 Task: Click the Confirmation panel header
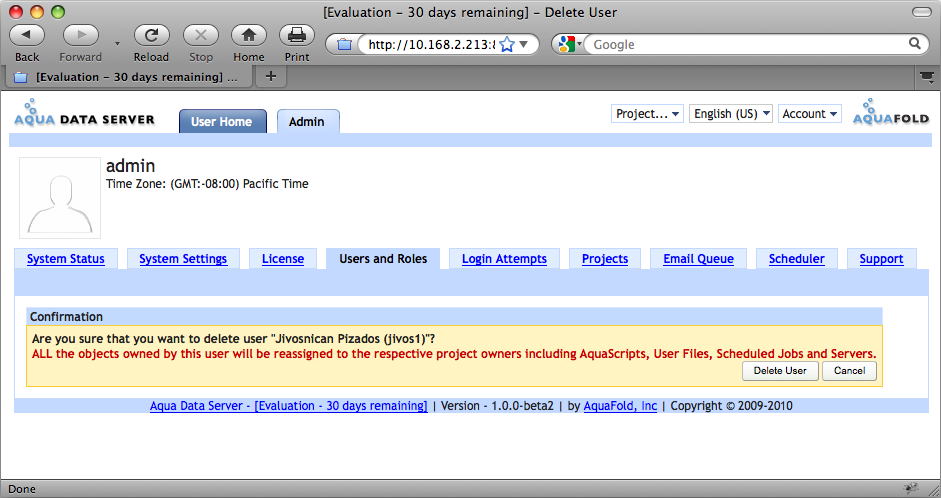[454, 316]
